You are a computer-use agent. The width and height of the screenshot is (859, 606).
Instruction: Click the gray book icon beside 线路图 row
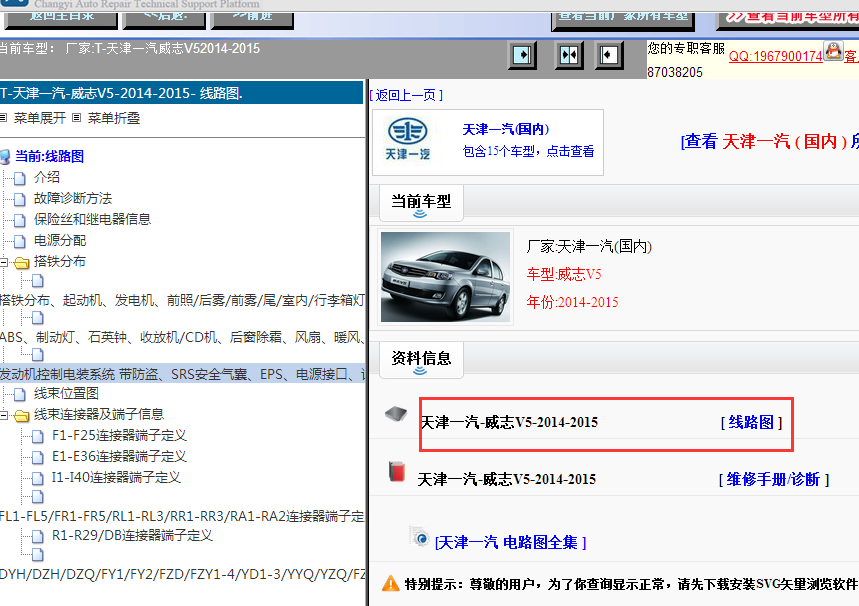pos(396,414)
